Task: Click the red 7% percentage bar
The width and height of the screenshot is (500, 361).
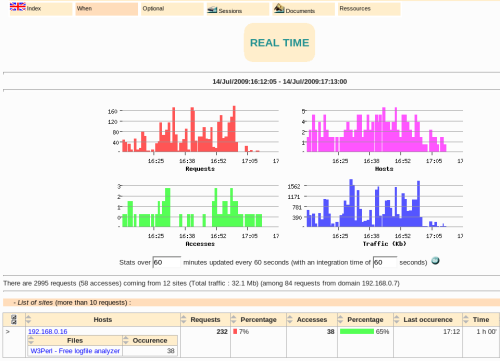Action: click(235, 332)
